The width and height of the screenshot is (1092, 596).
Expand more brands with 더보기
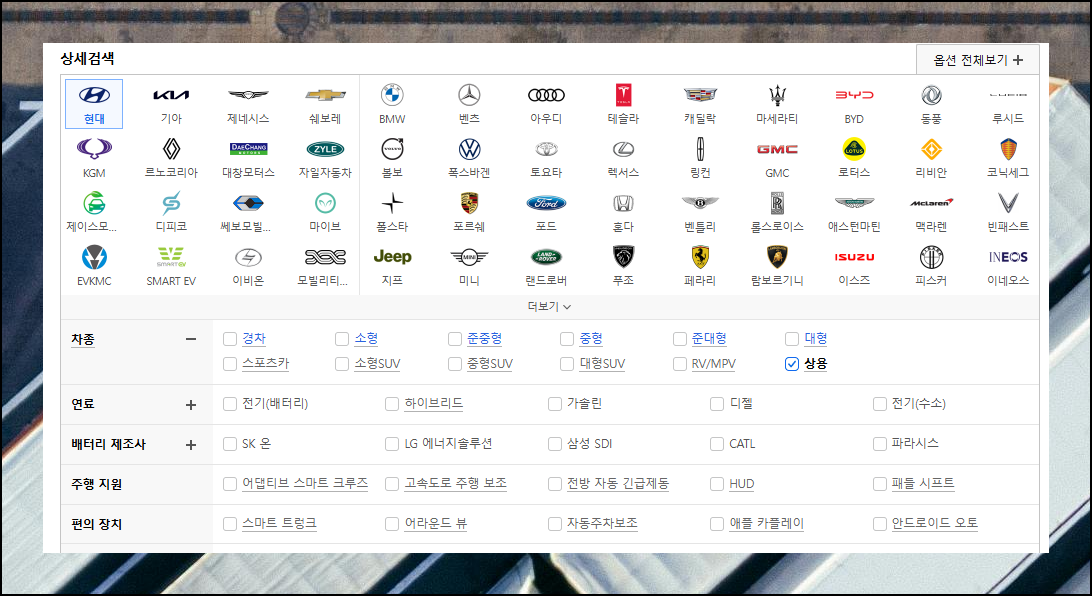[549, 306]
